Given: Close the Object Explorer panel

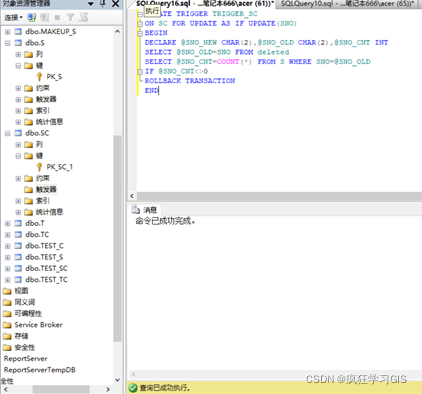Looking at the screenshot, I should (x=115, y=4).
